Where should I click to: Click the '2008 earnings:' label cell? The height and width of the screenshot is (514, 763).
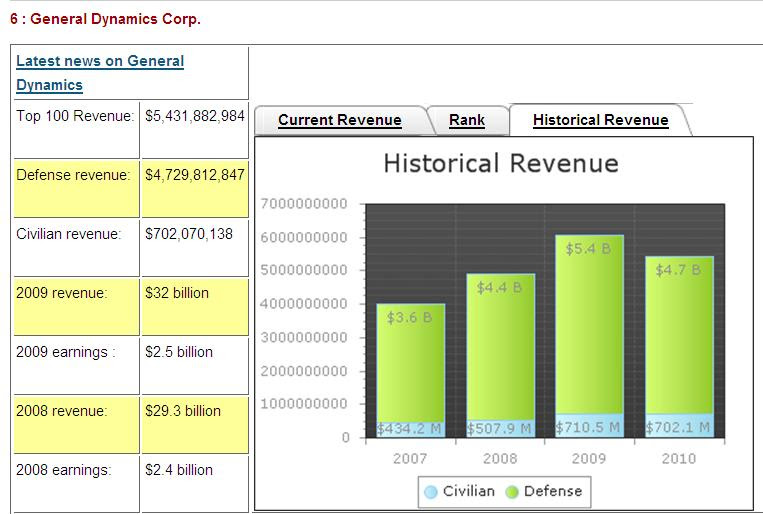tap(76, 483)
